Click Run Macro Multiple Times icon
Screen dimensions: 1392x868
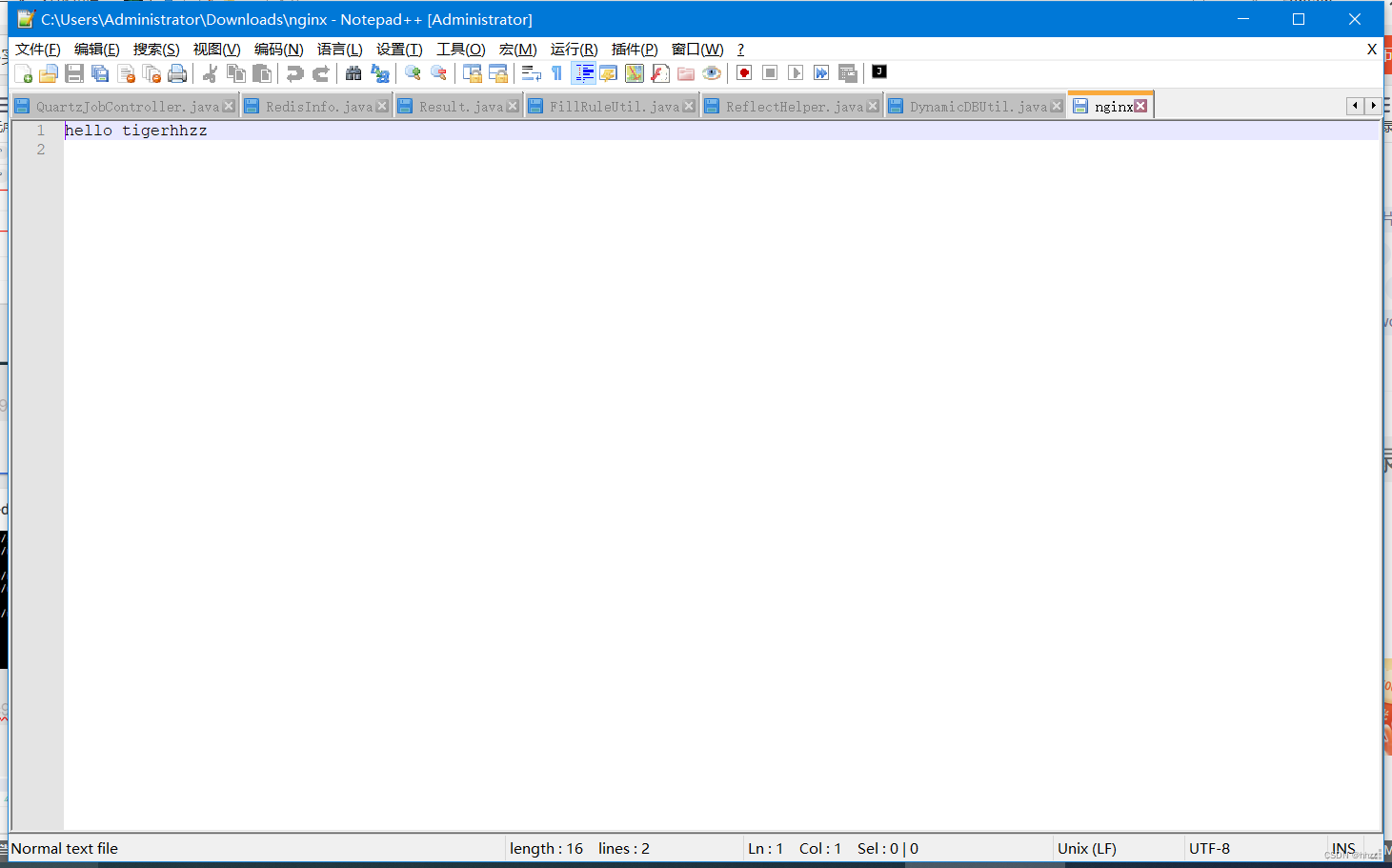coord(821,73)
